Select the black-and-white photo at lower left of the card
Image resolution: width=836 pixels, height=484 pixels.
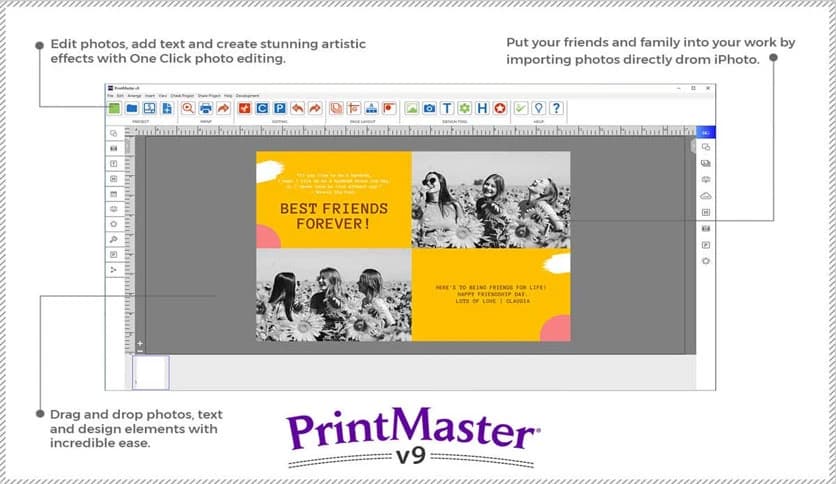coord(334,295)
